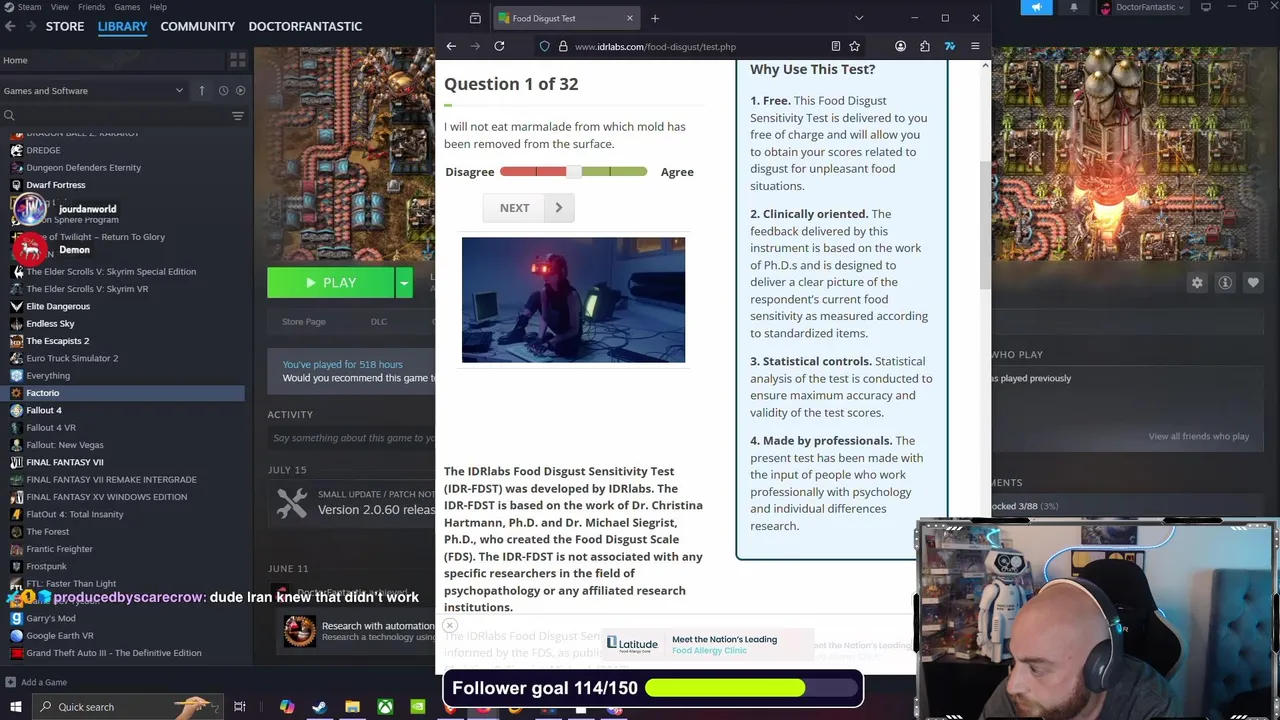Toggle Firefox reader view
The height and width of the screenshot is (720, 1280).
coord(835,46)
